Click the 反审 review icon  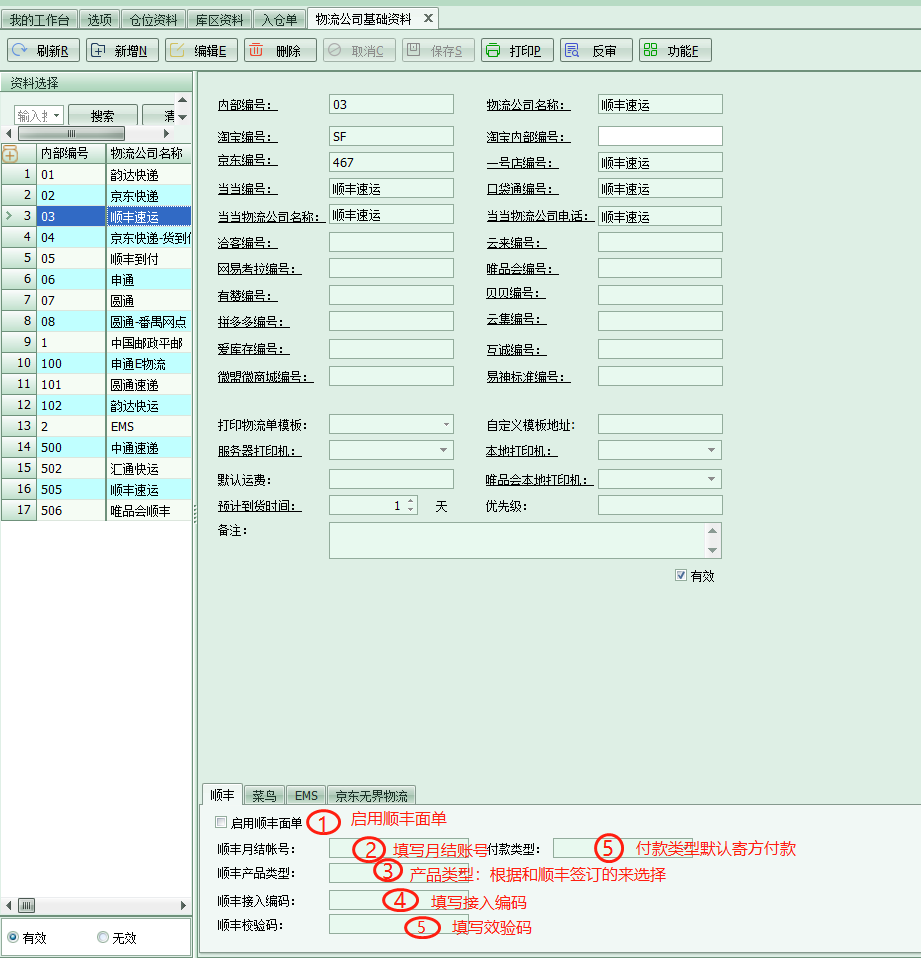[574, 50]
